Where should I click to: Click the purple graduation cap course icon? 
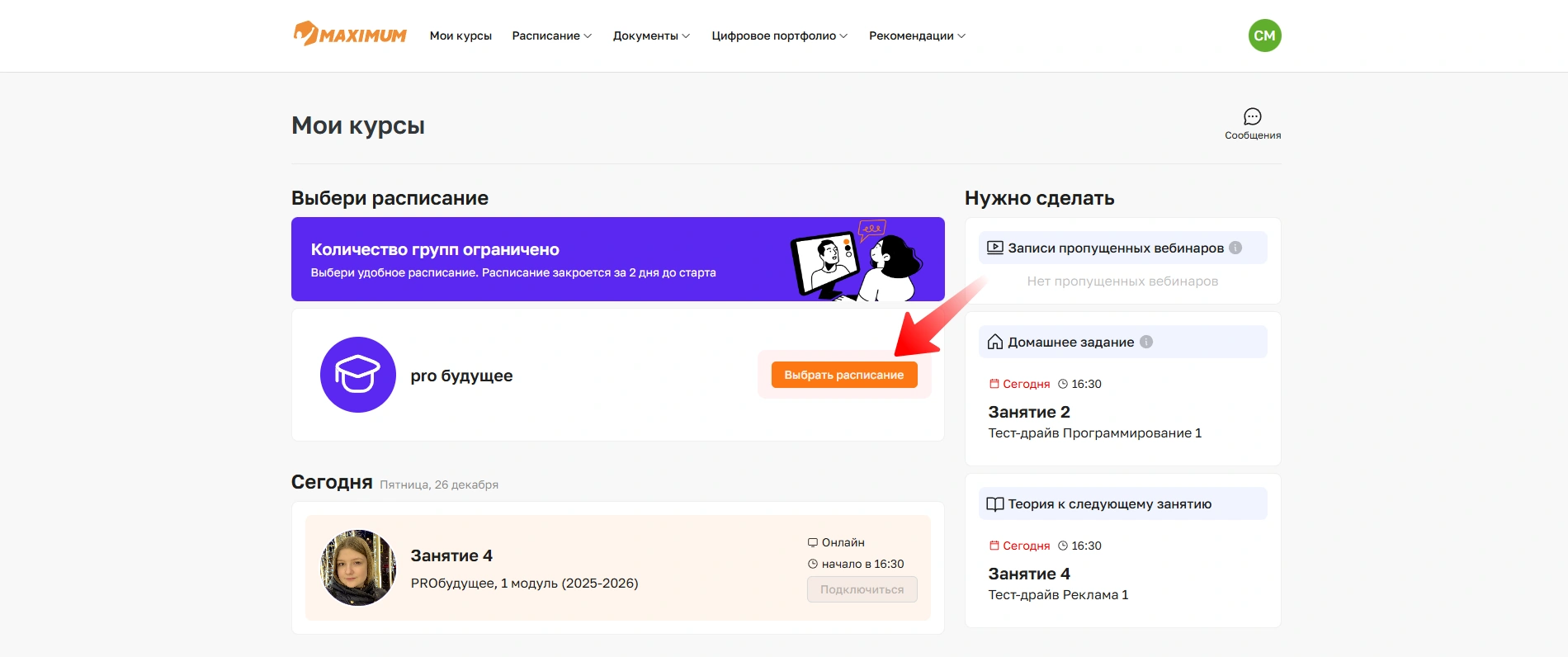click(357, 375)
